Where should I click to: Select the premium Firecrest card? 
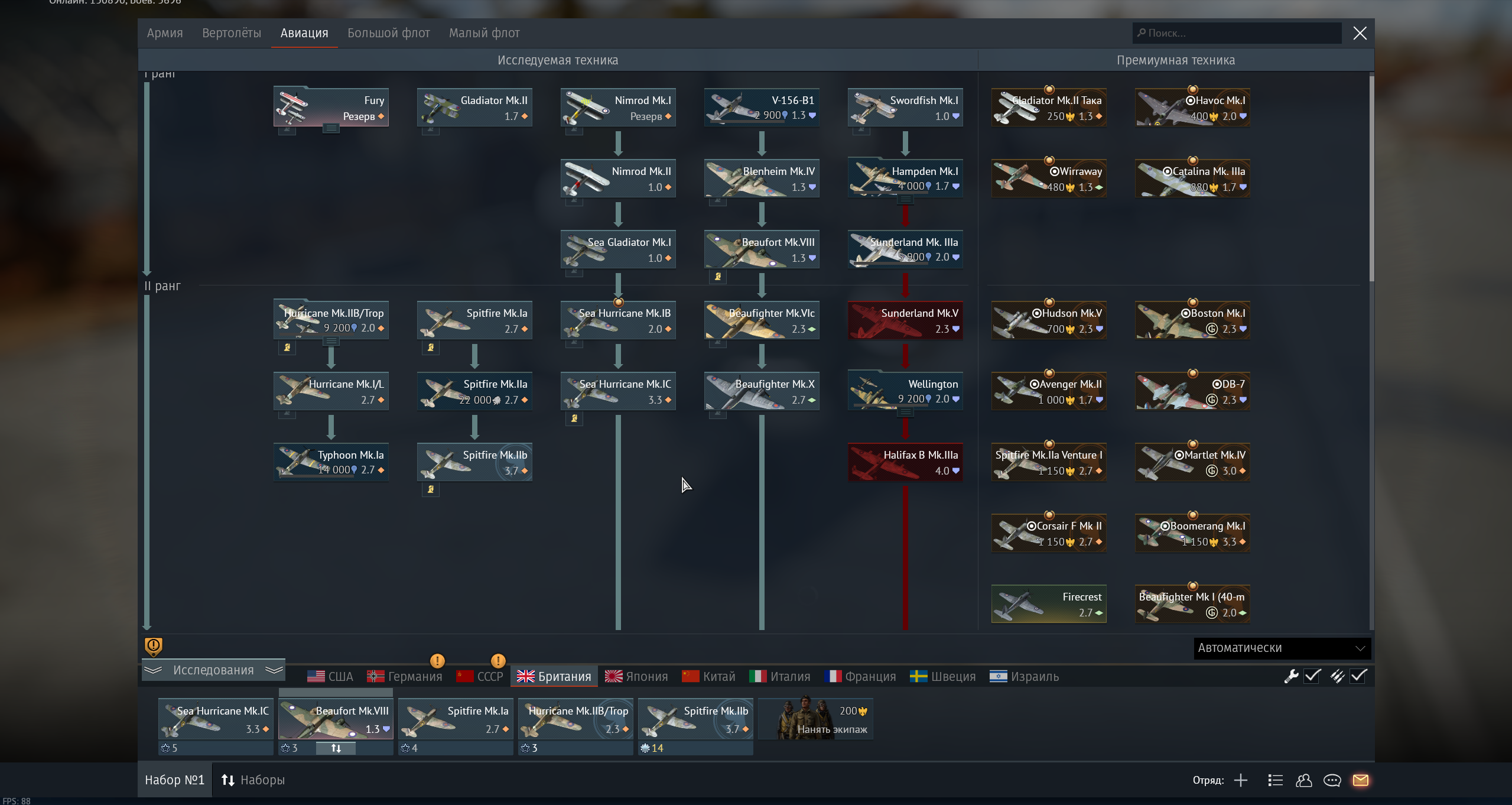pyautogui.click(x=1049, y=603)
